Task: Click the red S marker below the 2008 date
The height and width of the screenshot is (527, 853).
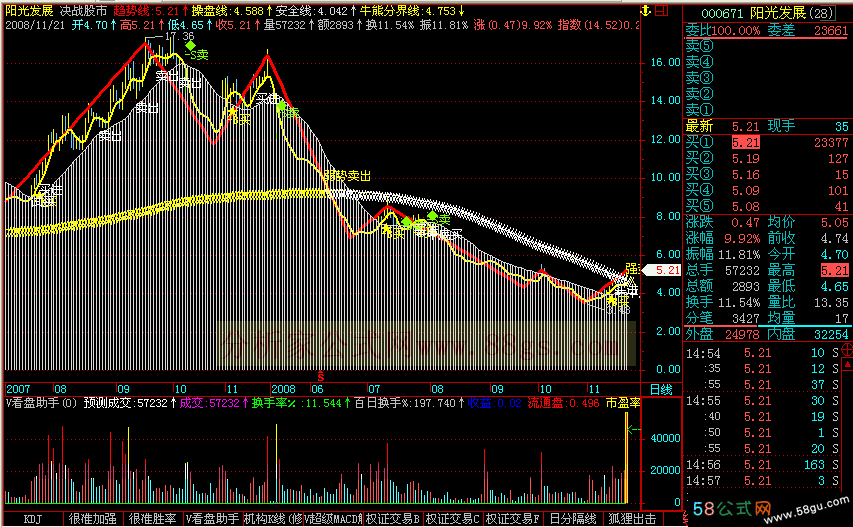Action: [x=321, y=376]
